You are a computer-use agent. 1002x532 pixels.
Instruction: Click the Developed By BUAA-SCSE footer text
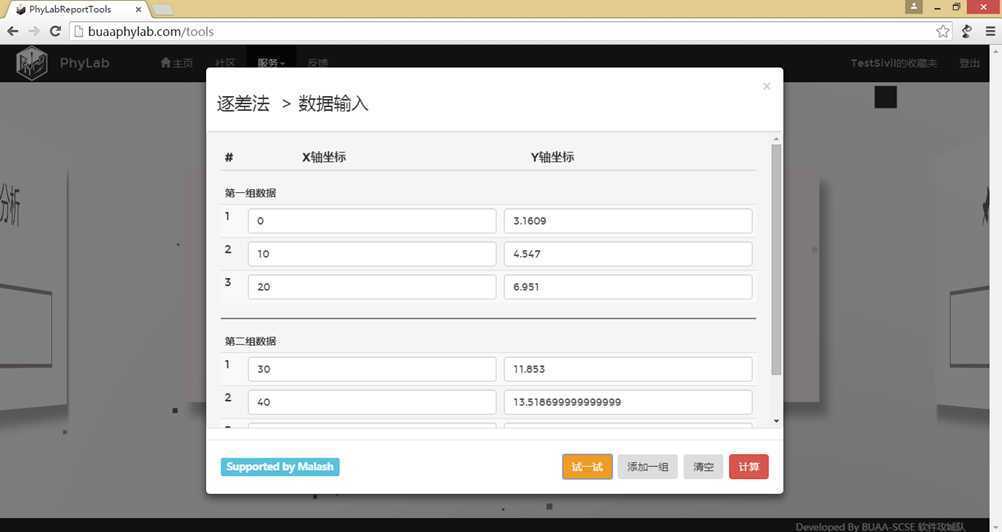[880, 526]
